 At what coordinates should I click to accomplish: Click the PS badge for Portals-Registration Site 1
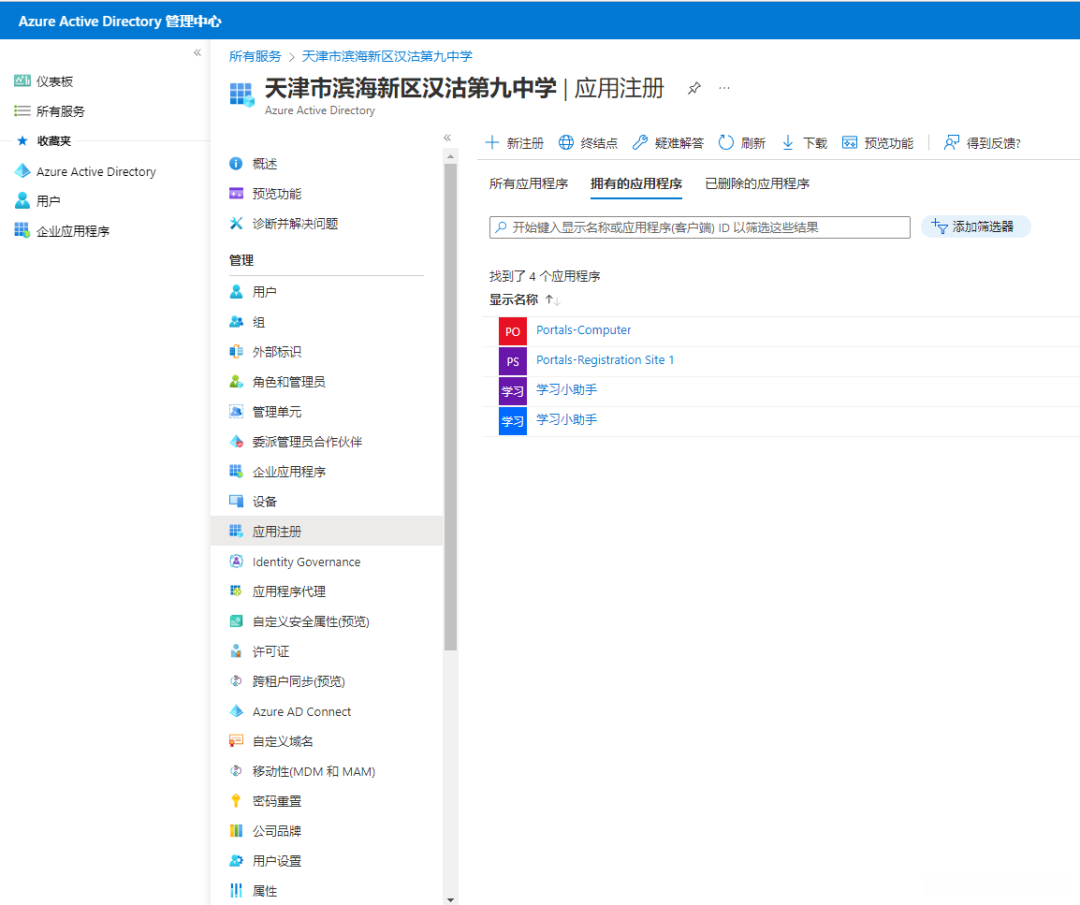click(x=512, y=361)
